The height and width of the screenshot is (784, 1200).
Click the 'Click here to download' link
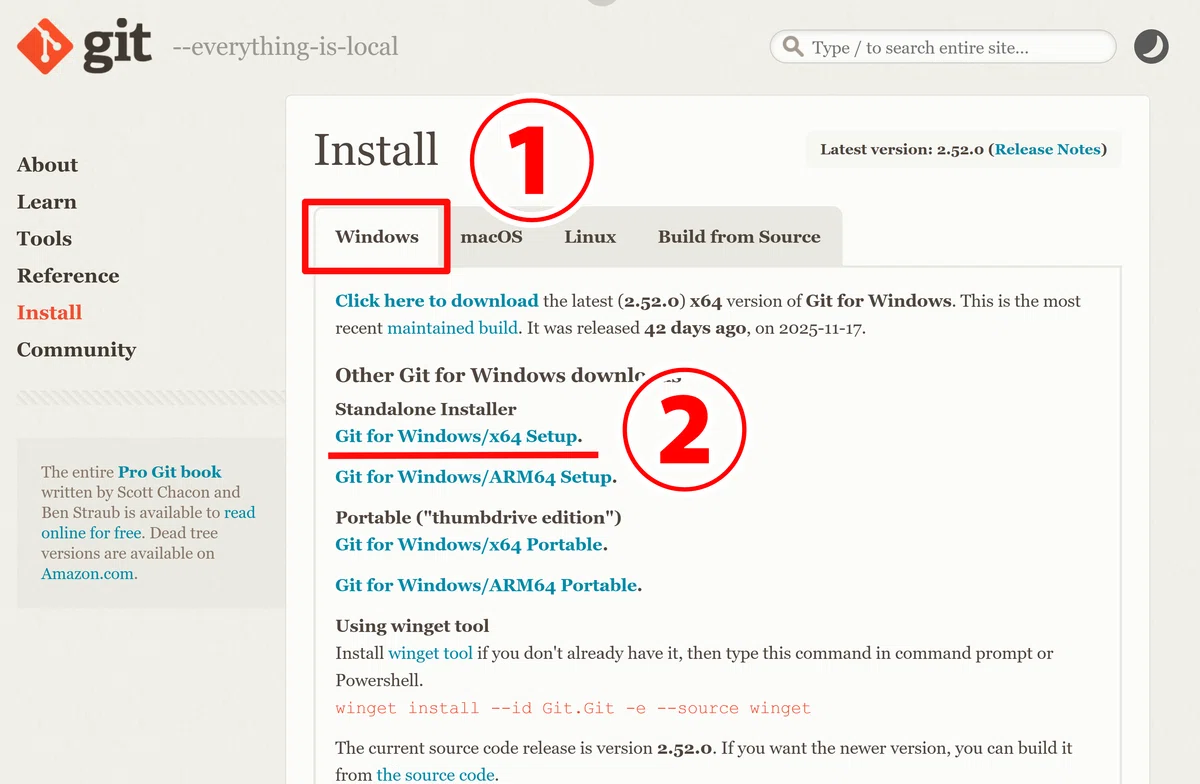437,300
